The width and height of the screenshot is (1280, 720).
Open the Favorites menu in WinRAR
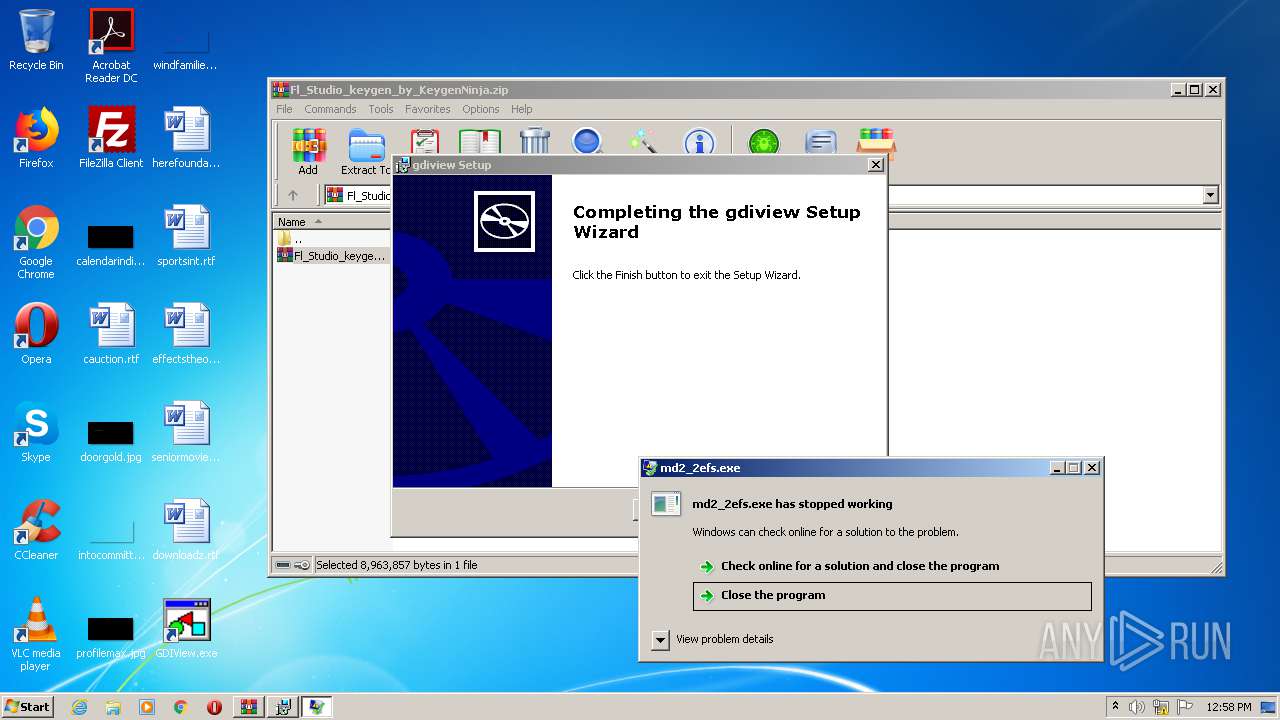pos(427,109)
